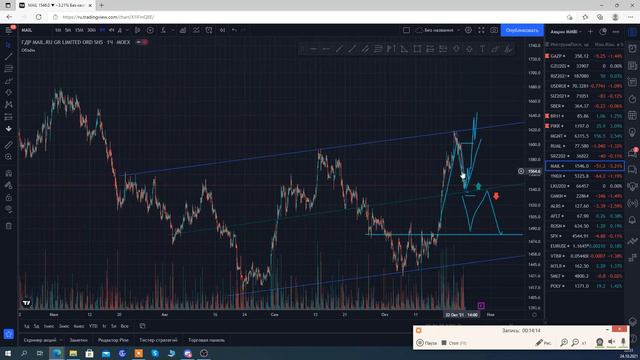Open the Fibonacci tools in left sidebar
The height and width of the screenshot is (360, 640).
[x=9, y=69]
